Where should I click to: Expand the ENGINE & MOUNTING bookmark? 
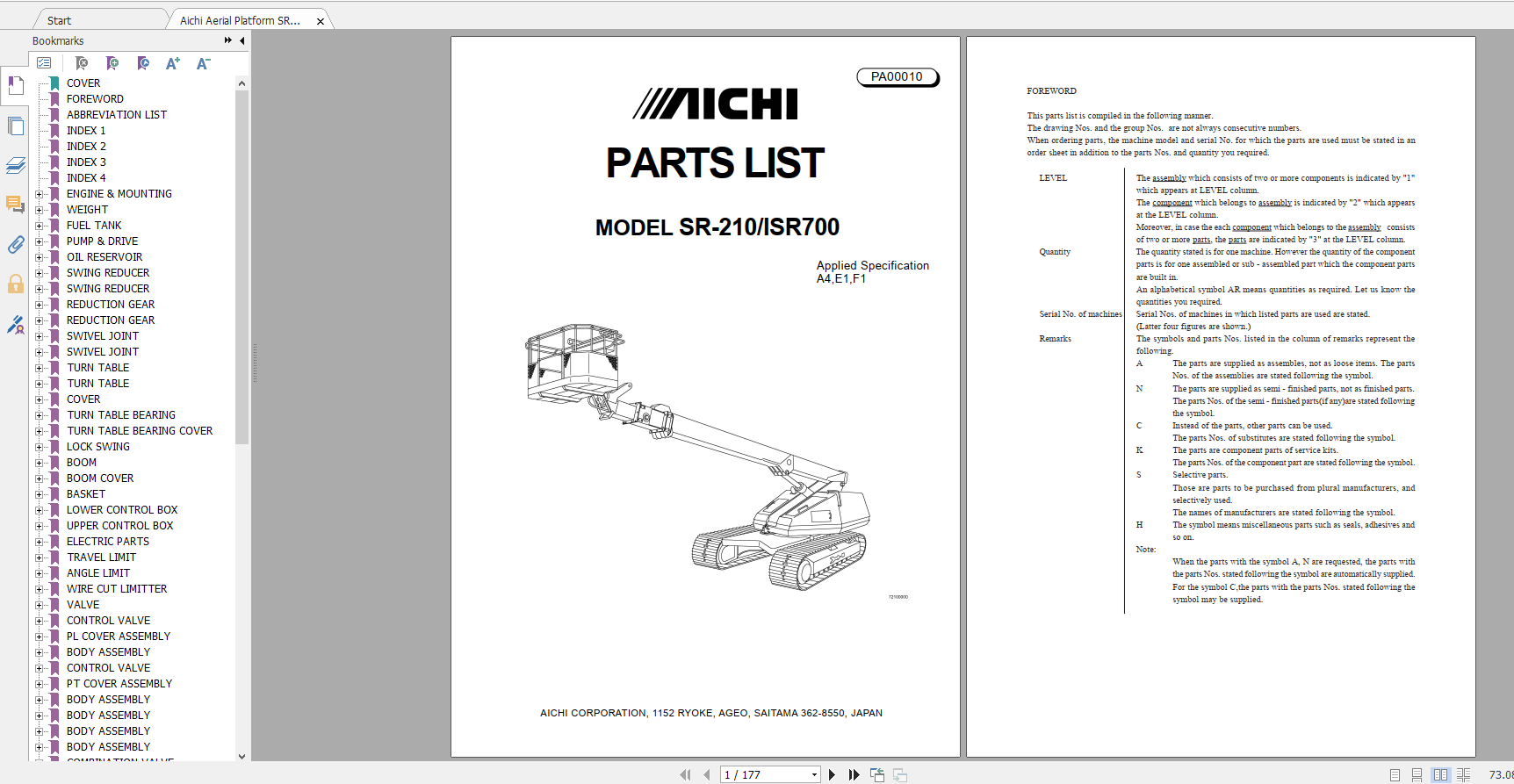click(x=39, y=194)
